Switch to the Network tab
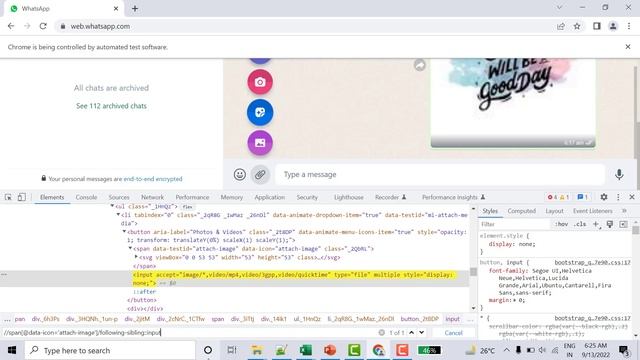This screenshot has width=640, height=360. tap(152, 197)
